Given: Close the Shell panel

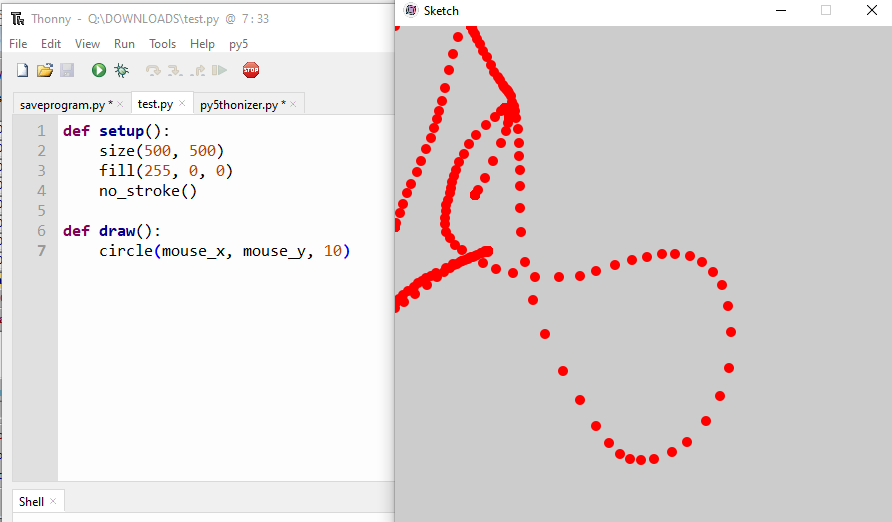Looking at the screenshot, I should 53,501.
